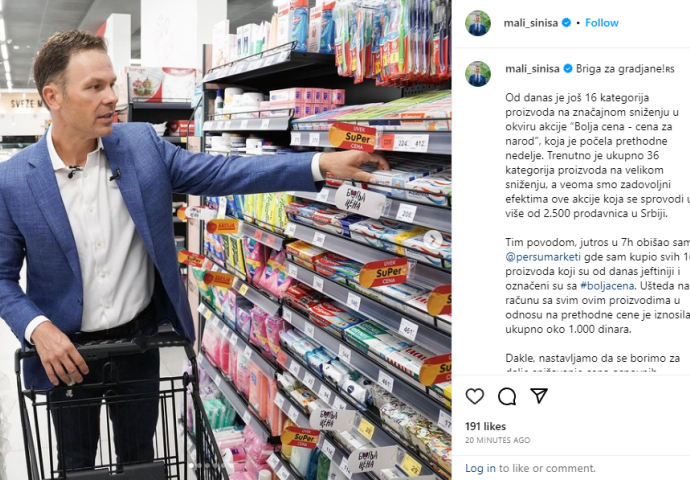Like the post with the heart icon

pyautogui.click(x=474, y=396)
